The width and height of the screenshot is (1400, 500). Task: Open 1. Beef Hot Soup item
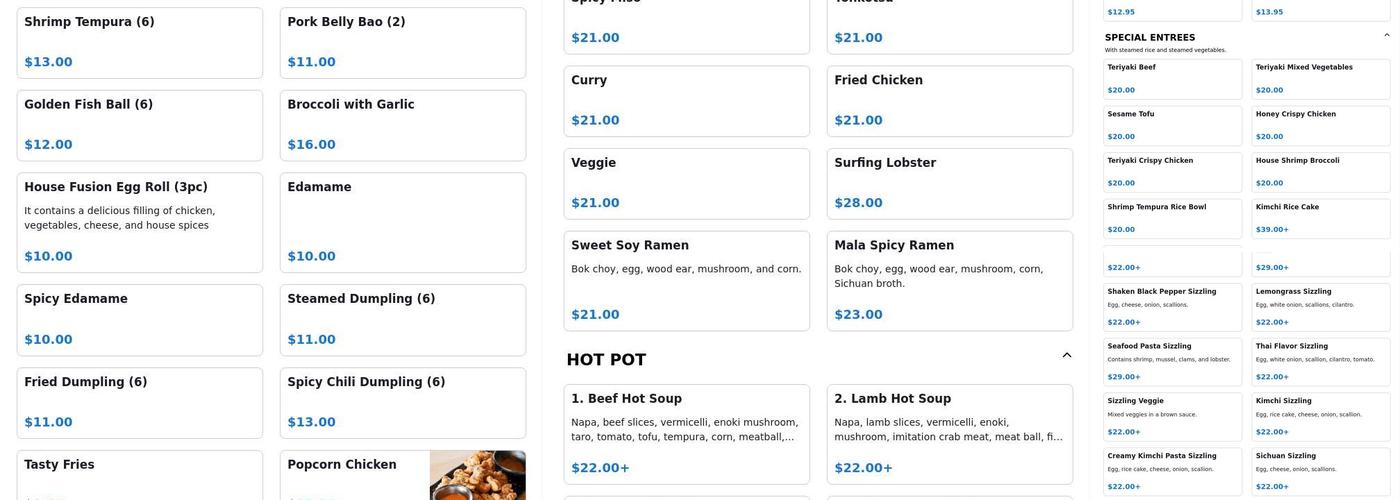click(x=686, y=434)
